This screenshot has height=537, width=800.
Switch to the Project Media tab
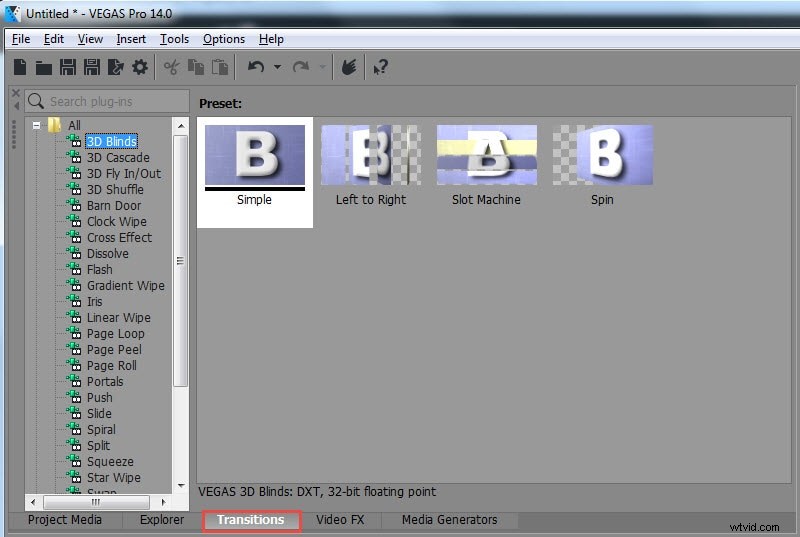pyautogui.click(x=65, y=520)
